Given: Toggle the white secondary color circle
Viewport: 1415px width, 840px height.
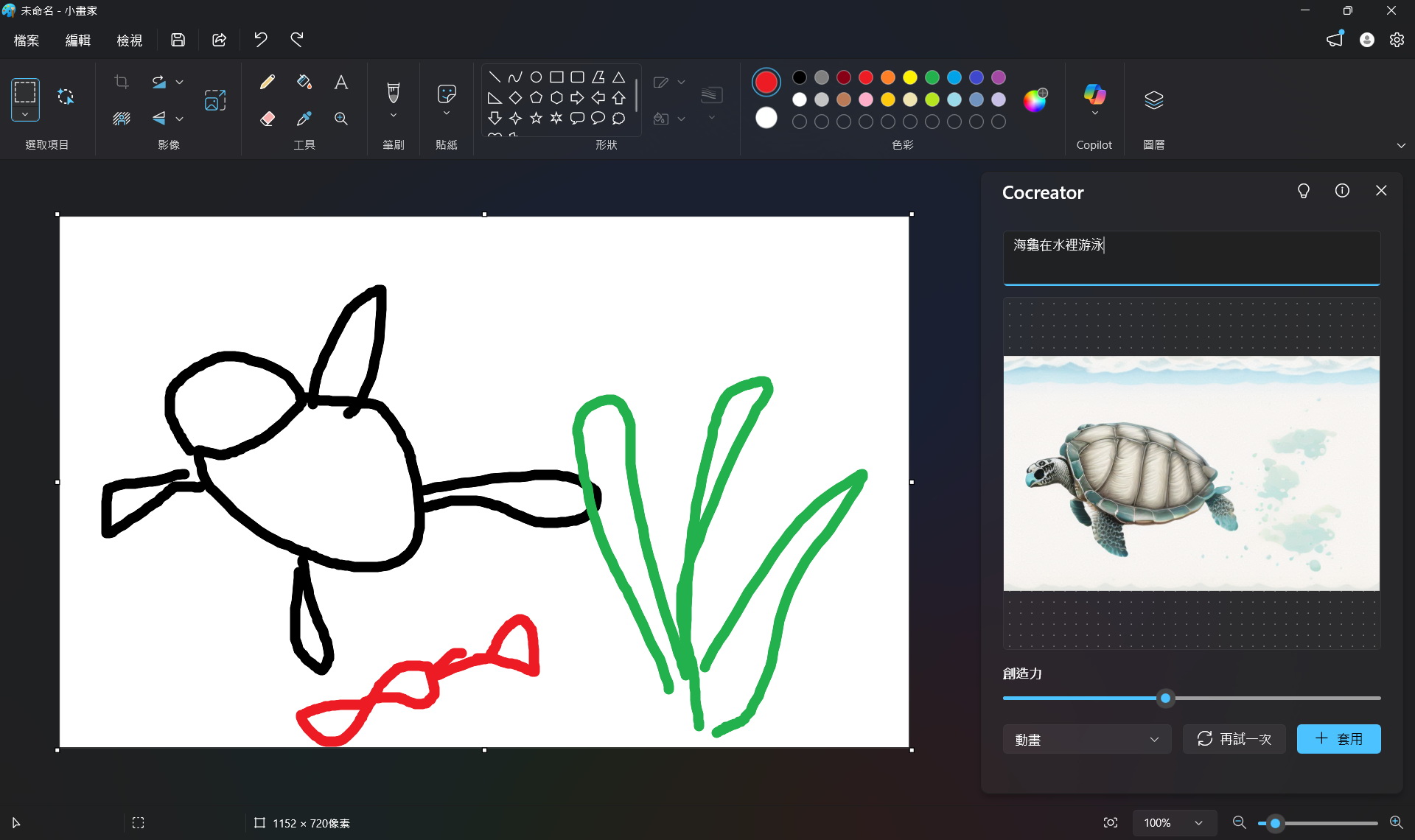Looking at the screenshot, I should pyautogui.click(x=766, y=118).
